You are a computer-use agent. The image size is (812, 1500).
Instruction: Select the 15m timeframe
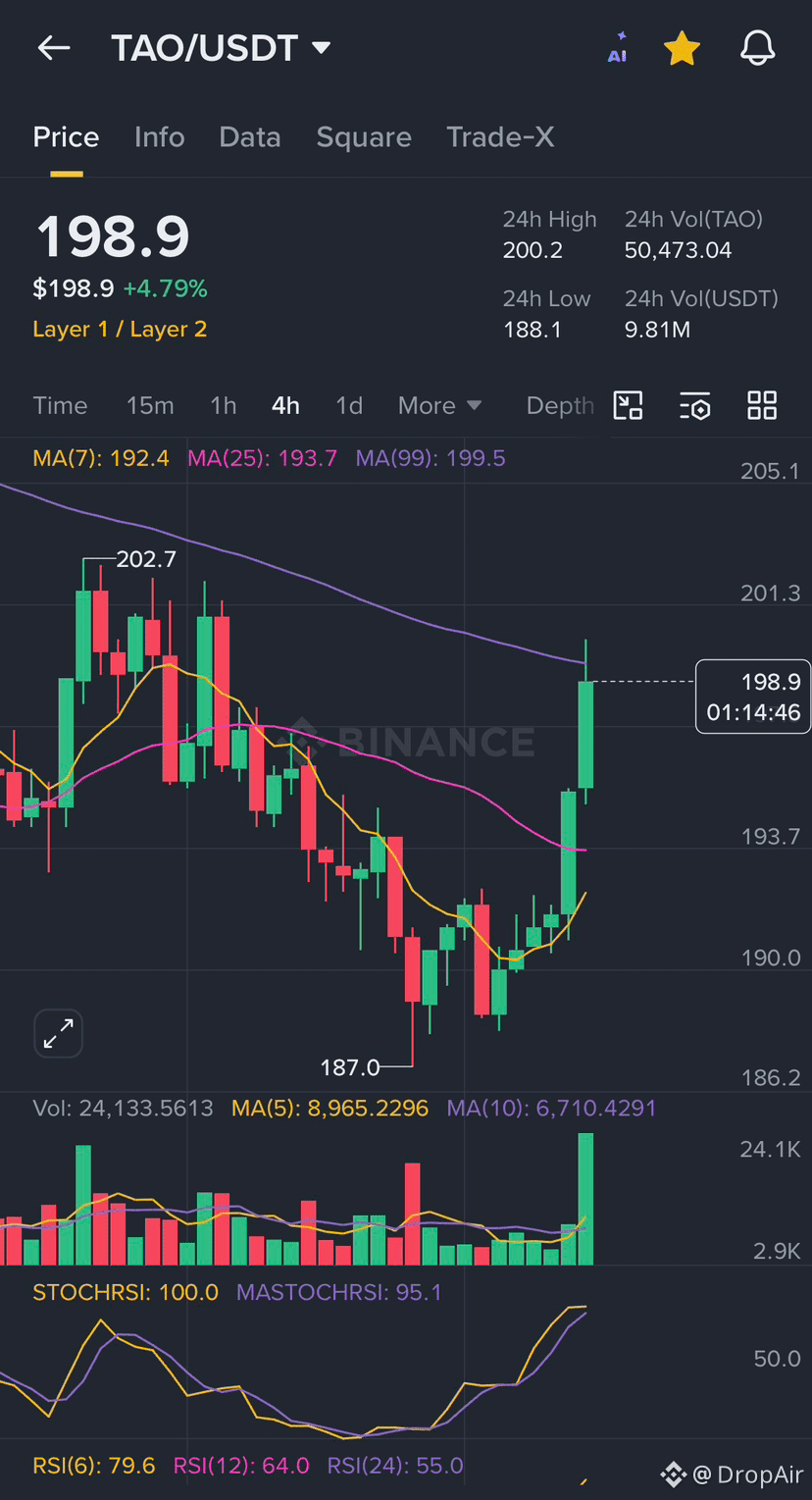(x=150, y=405)
